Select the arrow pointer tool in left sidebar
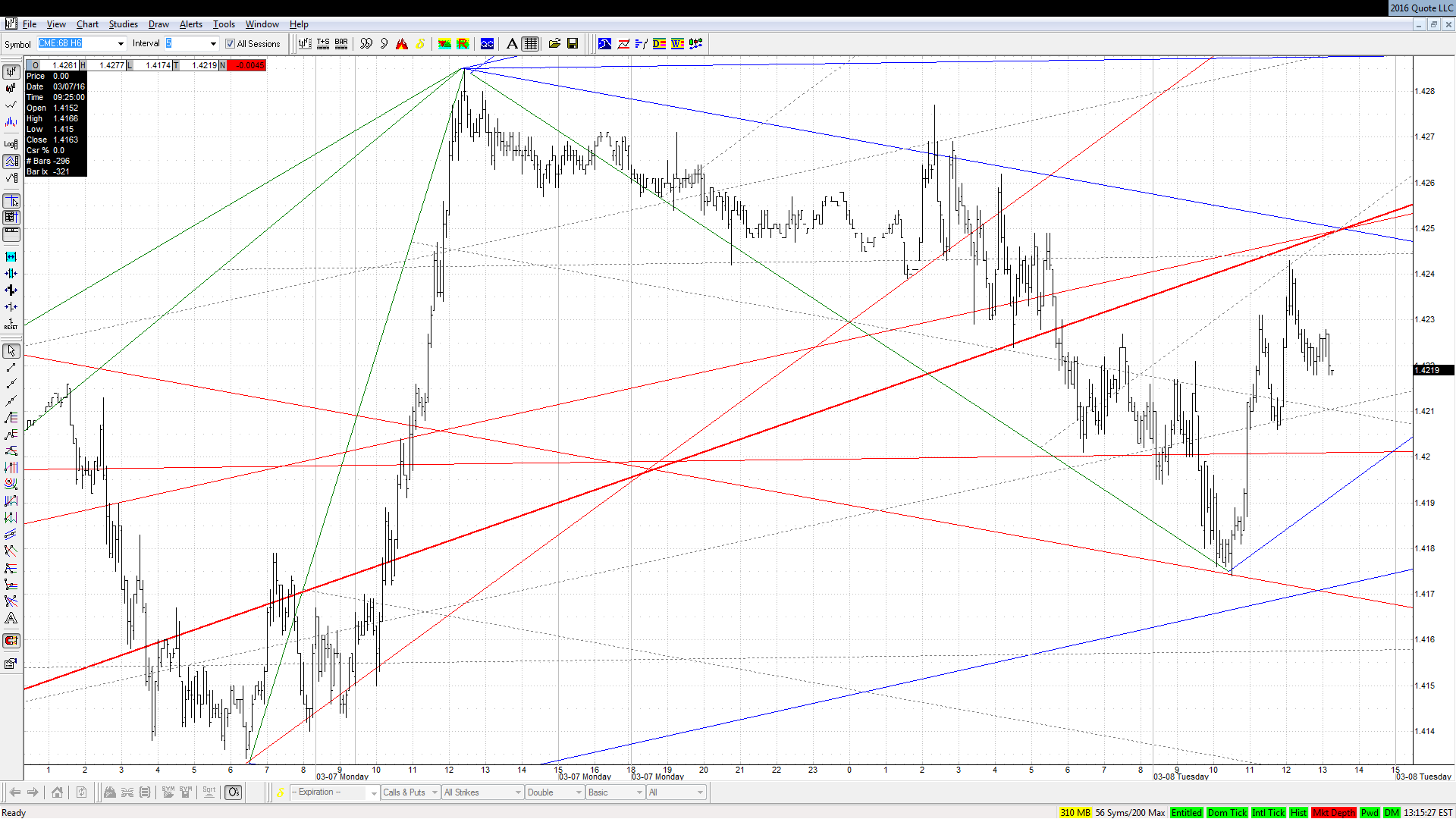The height and width of the screenshot is (819, 1456). 11,351
